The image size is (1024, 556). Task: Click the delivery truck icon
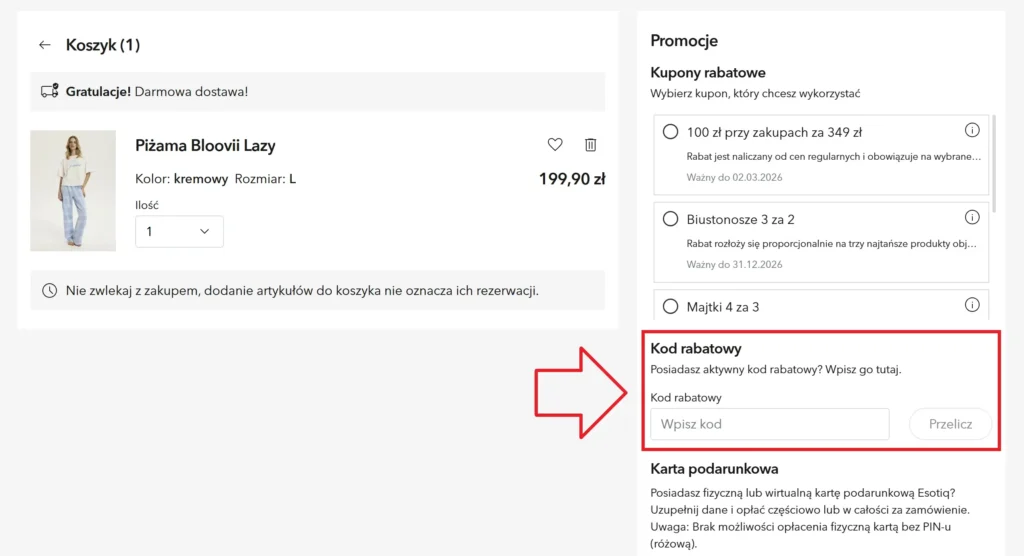click(x=49, y=91)
